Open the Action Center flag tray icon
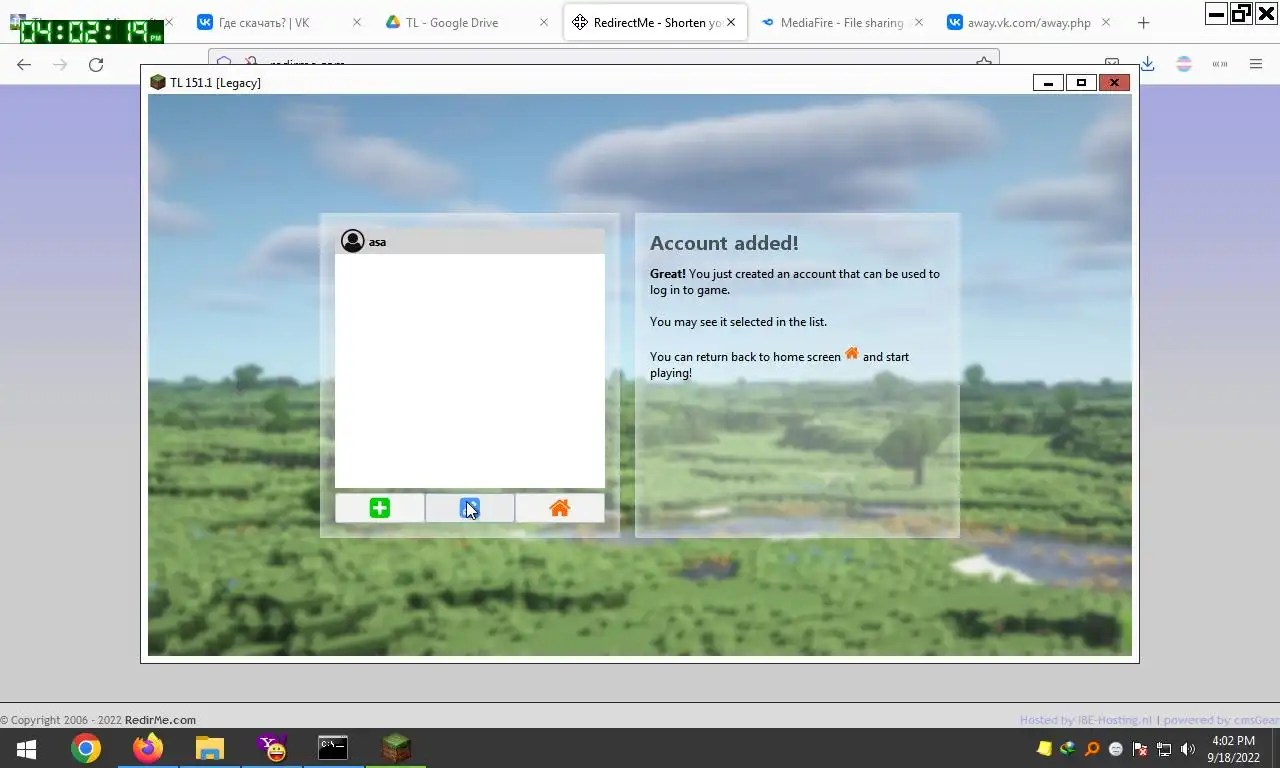The width and height of the screenshot is (1280, 768). pos(1140,748)
